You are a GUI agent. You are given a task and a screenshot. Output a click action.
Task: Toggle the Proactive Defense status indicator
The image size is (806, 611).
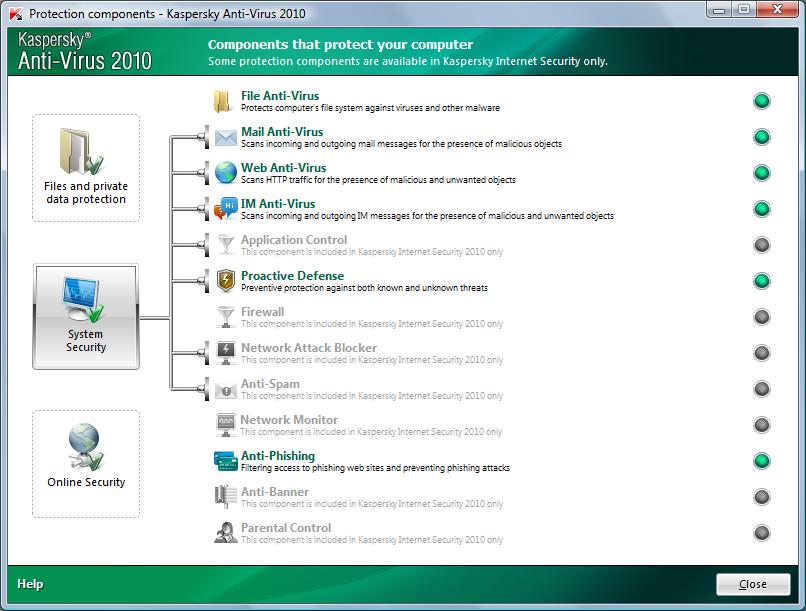(x=762, y=281)
